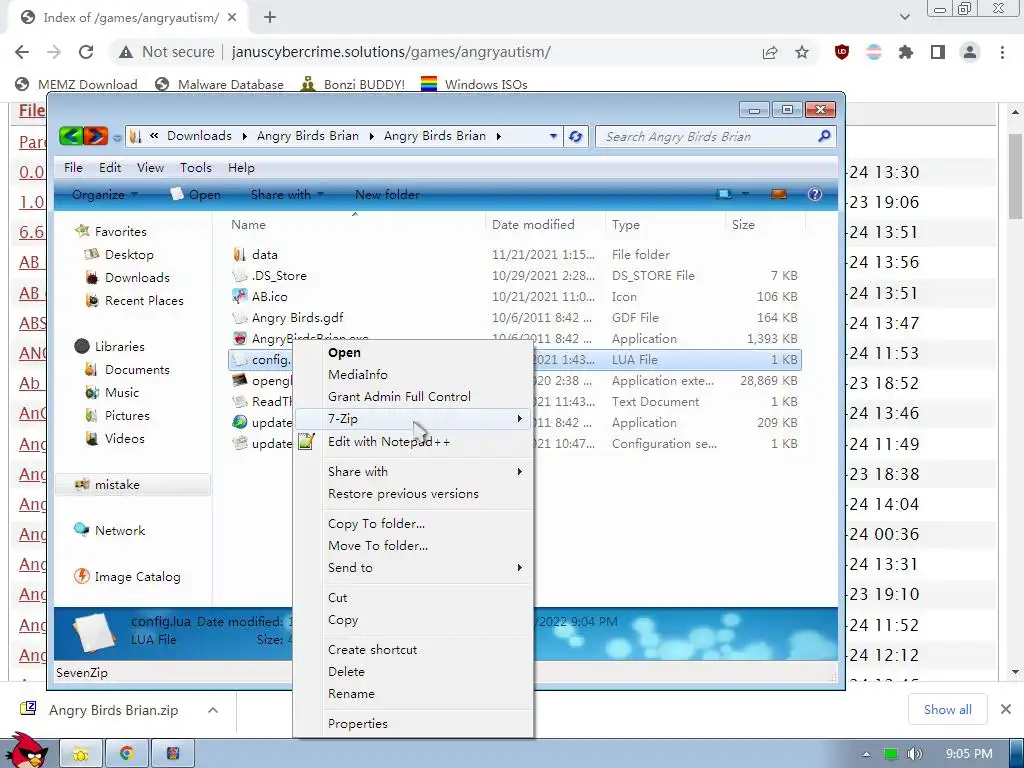This screenshot has height=768, width=1024.
Task: Bookmark this page with the star icon
Action: [801, 52]
